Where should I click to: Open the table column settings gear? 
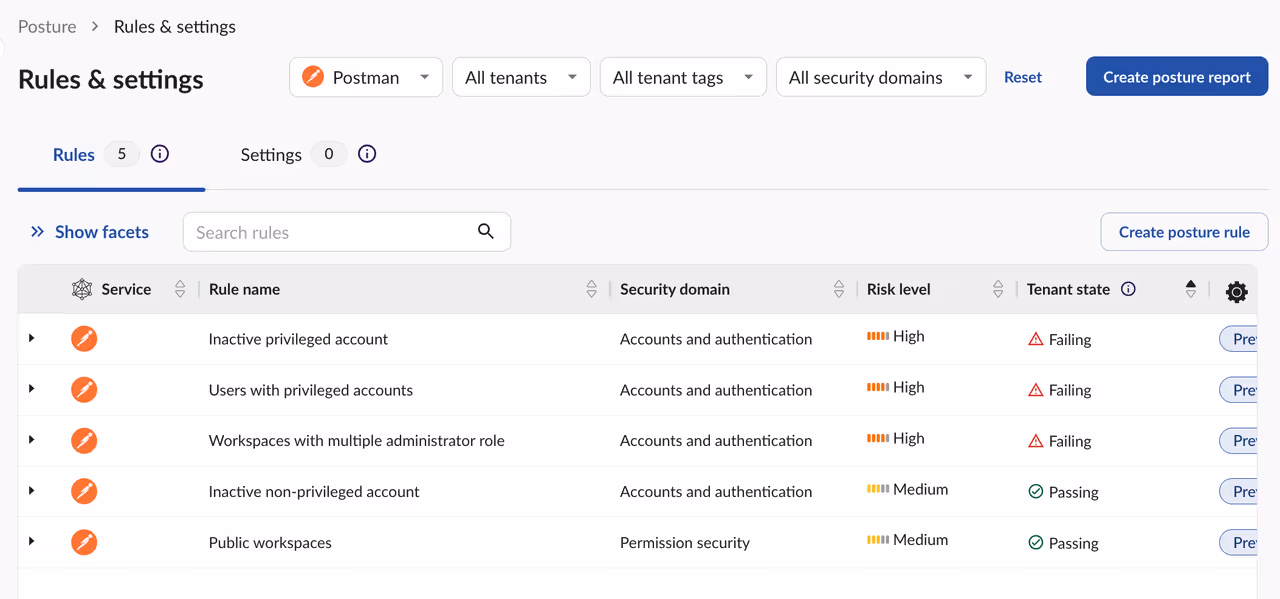tap(1236, 292)
